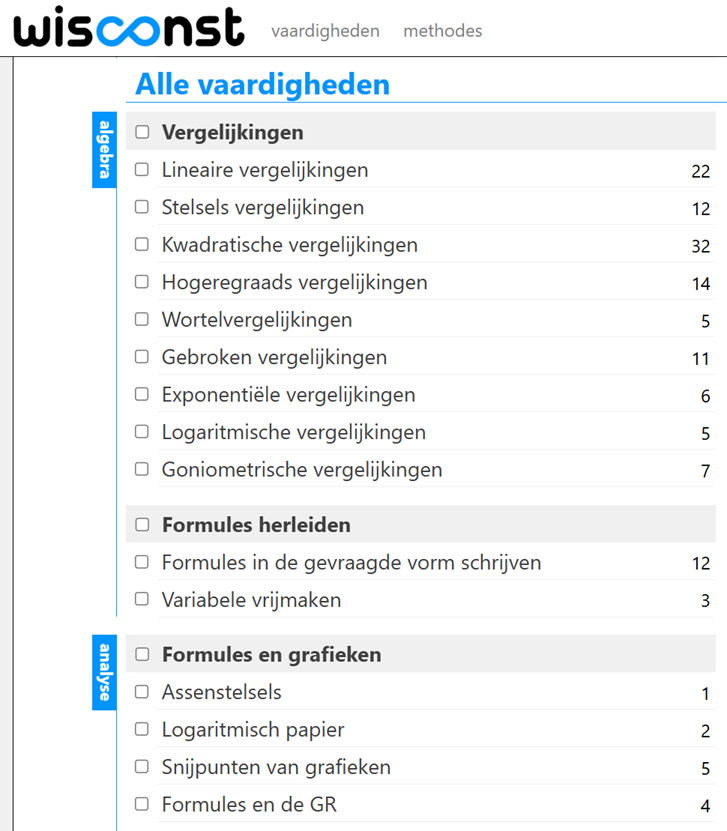Tick the Logaritmisch papier checkbox
The width and height of the screenshot is (727, 831).
pos(142,730)
